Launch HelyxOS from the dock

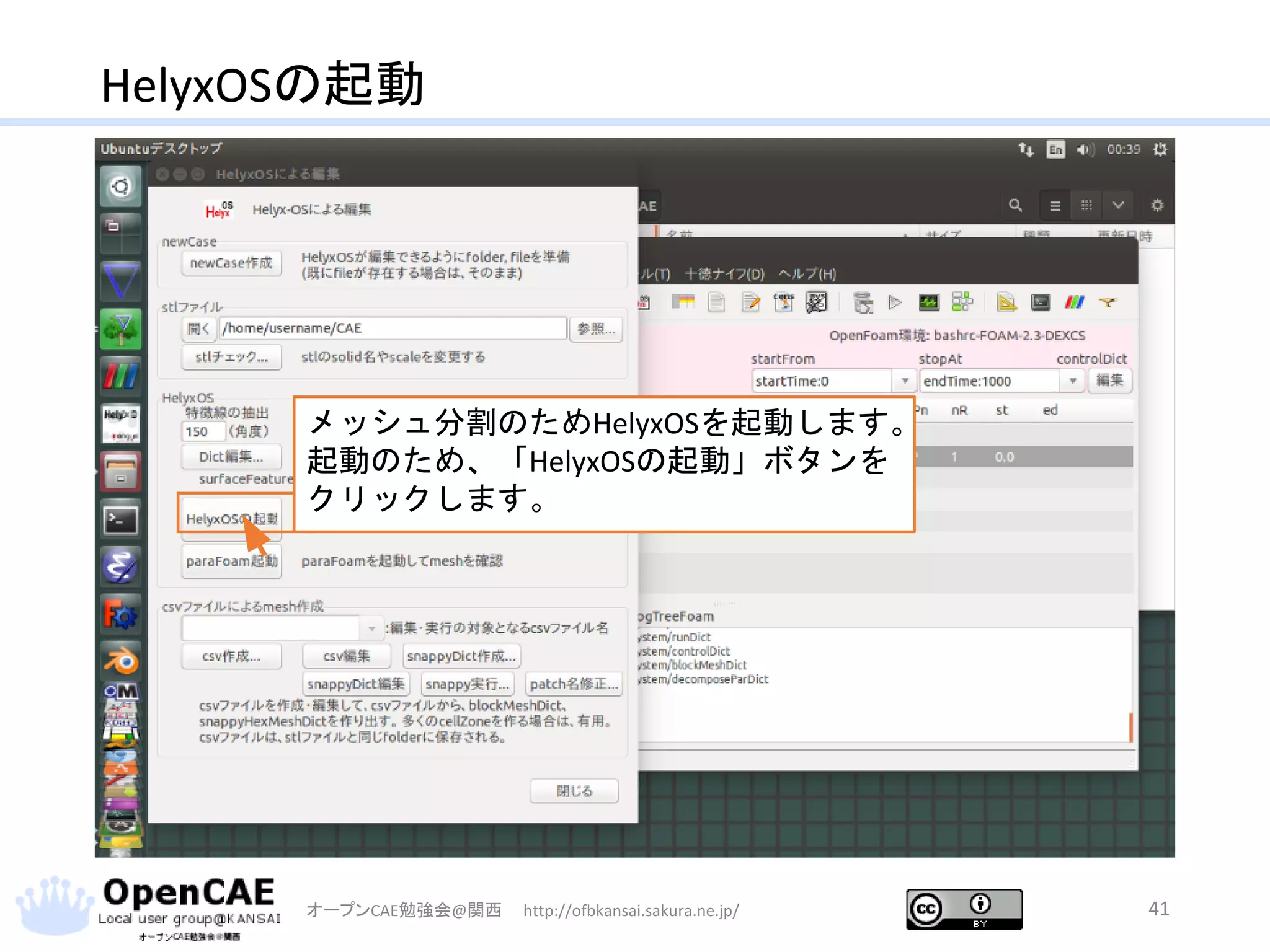click(x=120, y=424)
